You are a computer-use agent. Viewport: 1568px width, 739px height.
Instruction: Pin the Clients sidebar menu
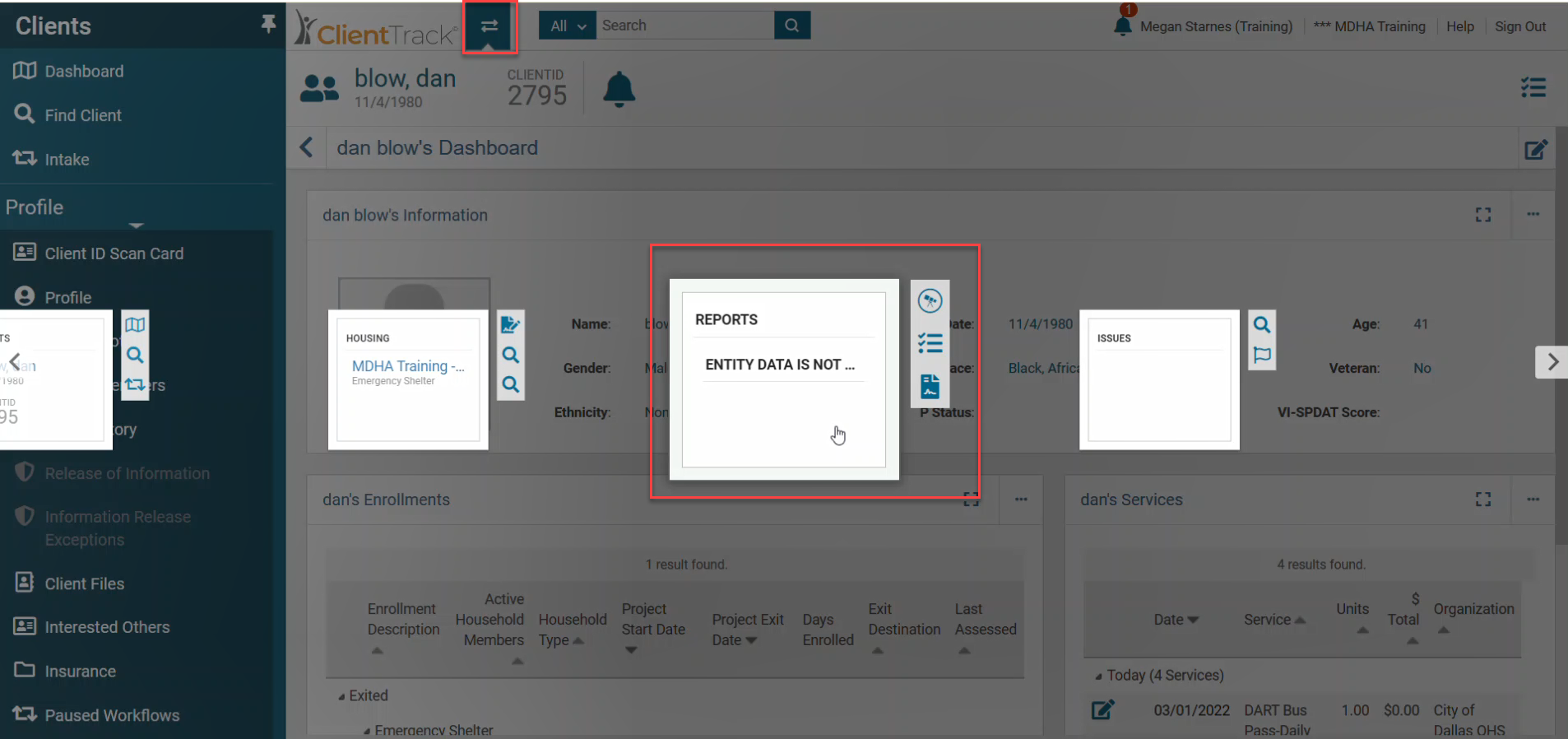tap(268, 25)
